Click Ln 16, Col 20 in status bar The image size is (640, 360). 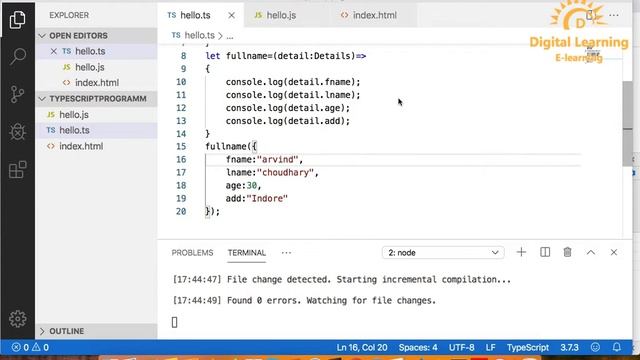click(362, 347)
